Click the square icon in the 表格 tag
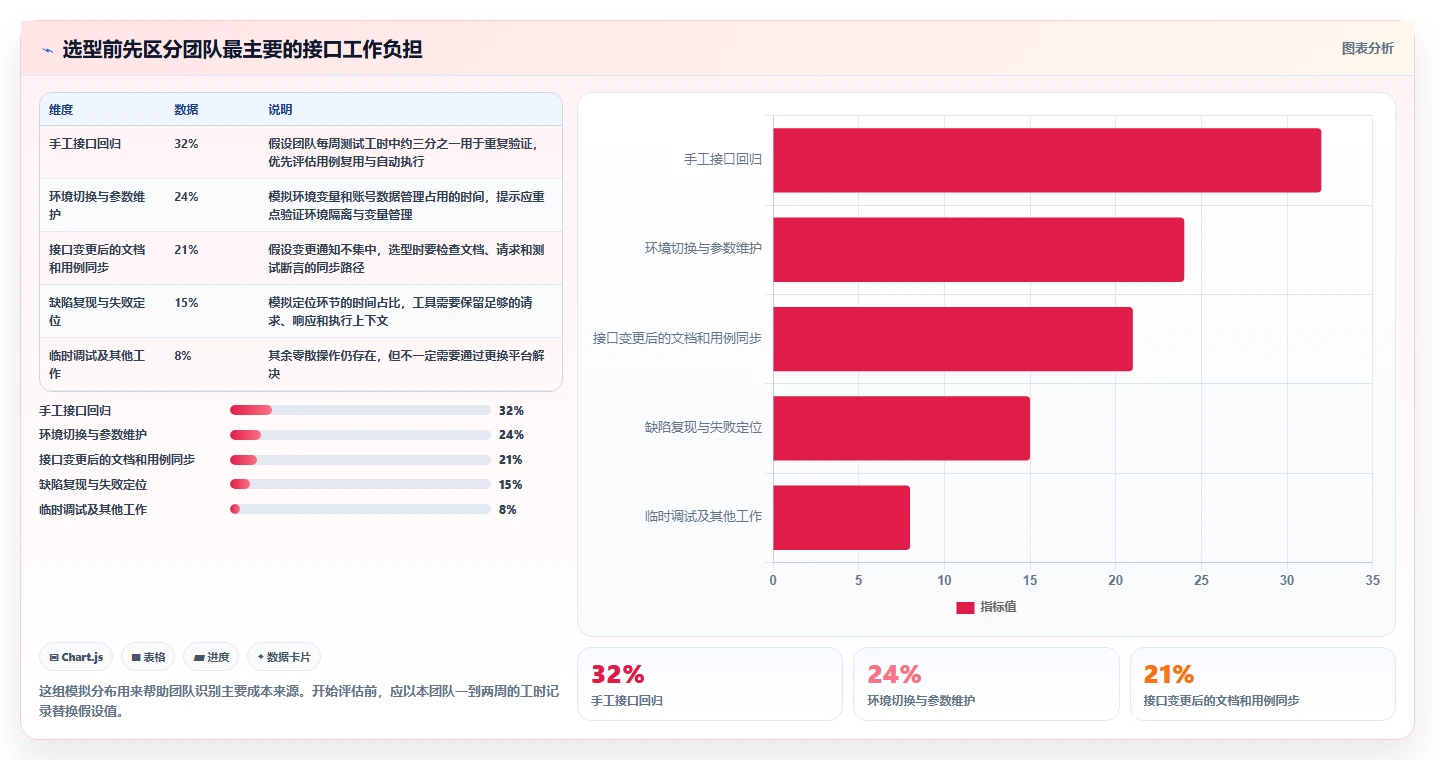 (136, 657)
